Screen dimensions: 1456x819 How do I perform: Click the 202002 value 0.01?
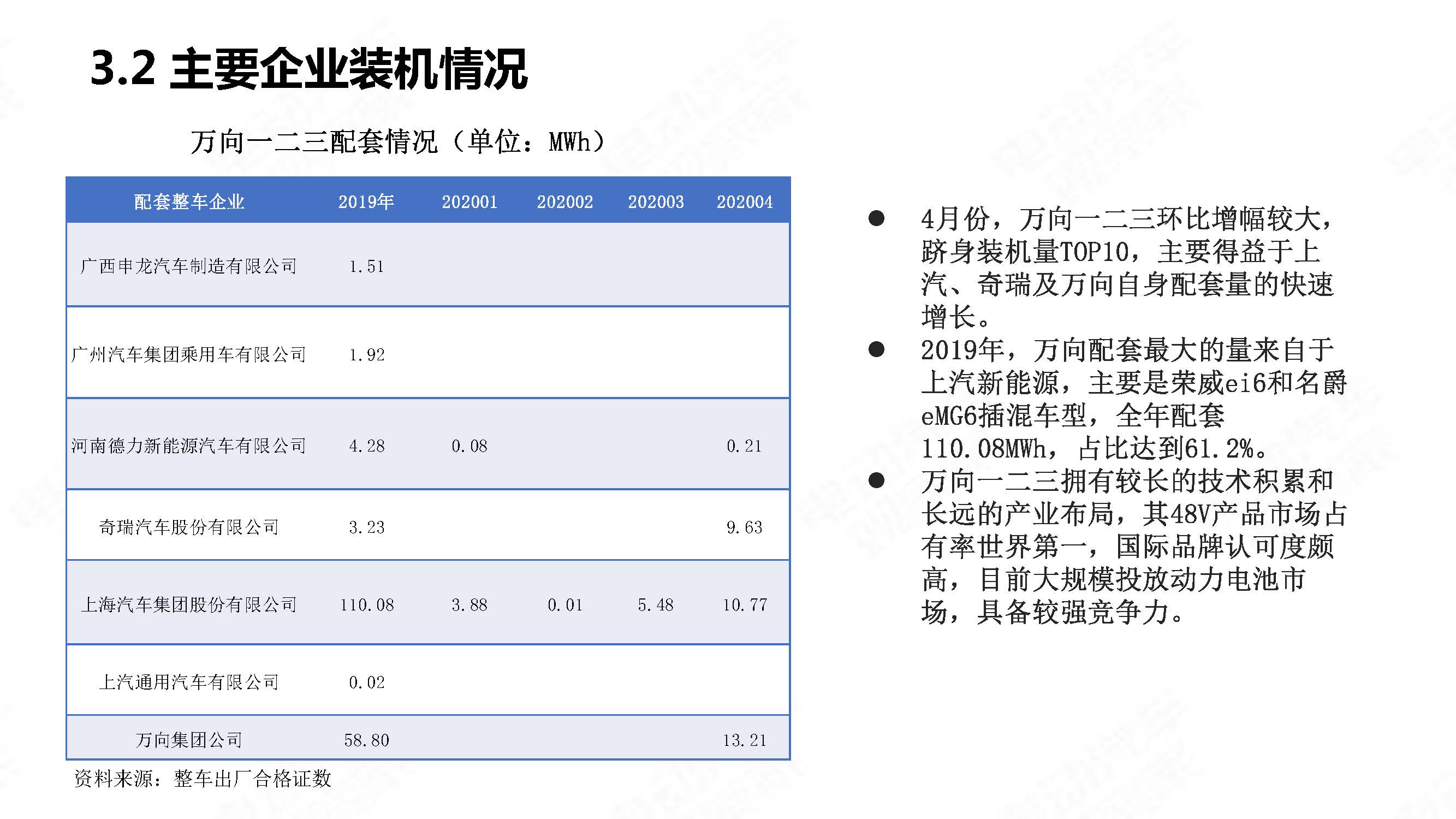click(564, 605)
